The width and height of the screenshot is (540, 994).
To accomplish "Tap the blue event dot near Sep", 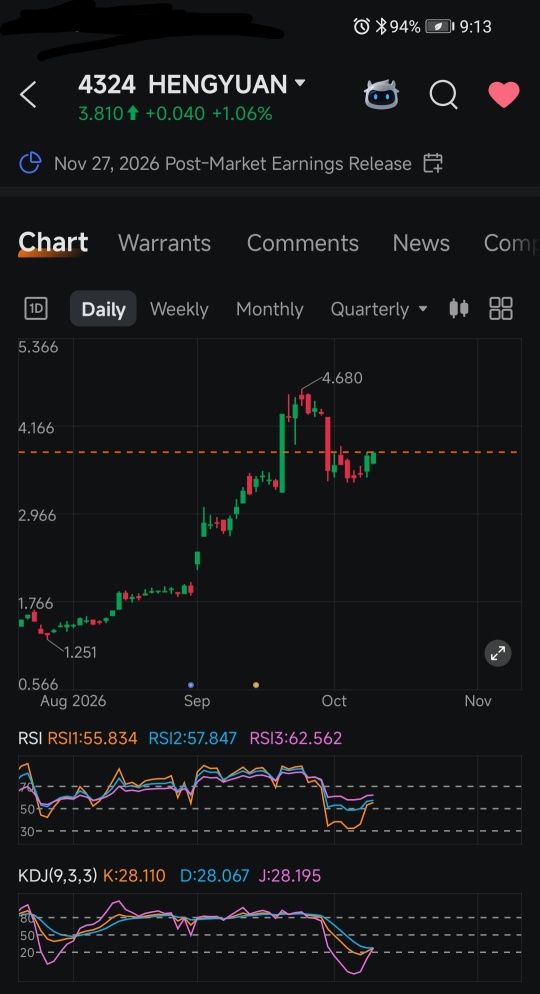I will tap(191, 685).
